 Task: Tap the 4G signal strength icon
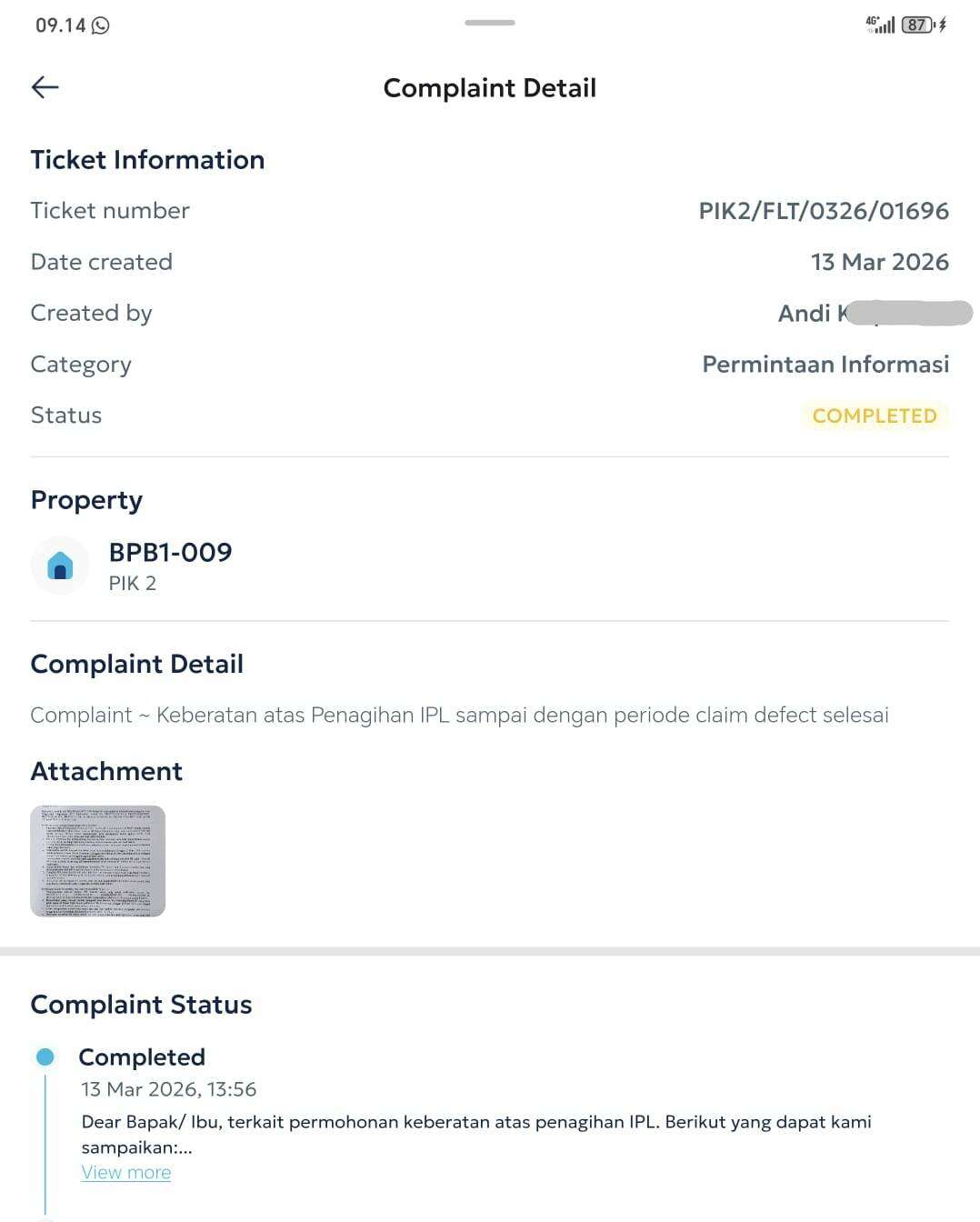click(x=880, y=25)
